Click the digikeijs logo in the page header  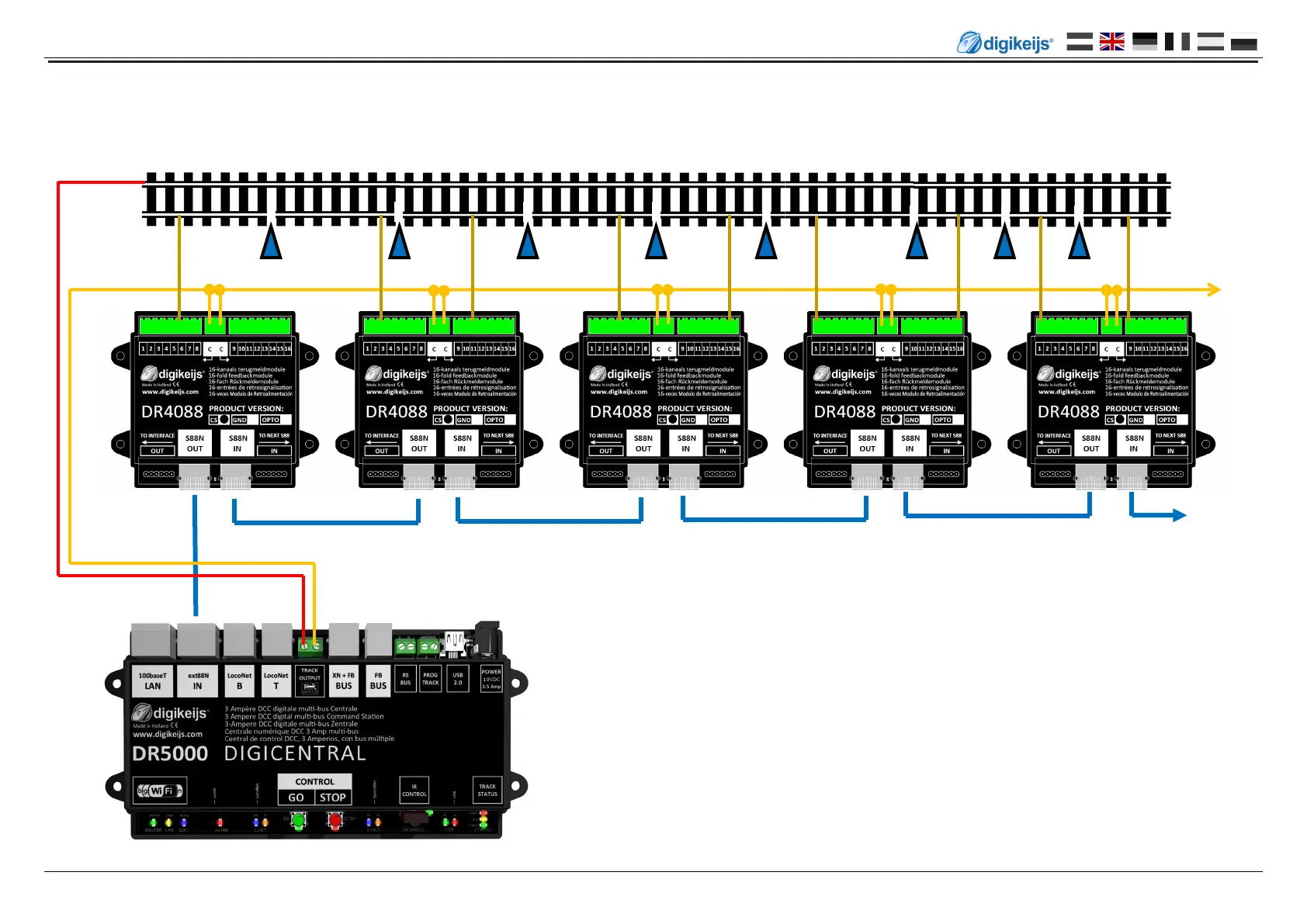coord(1005,43)
